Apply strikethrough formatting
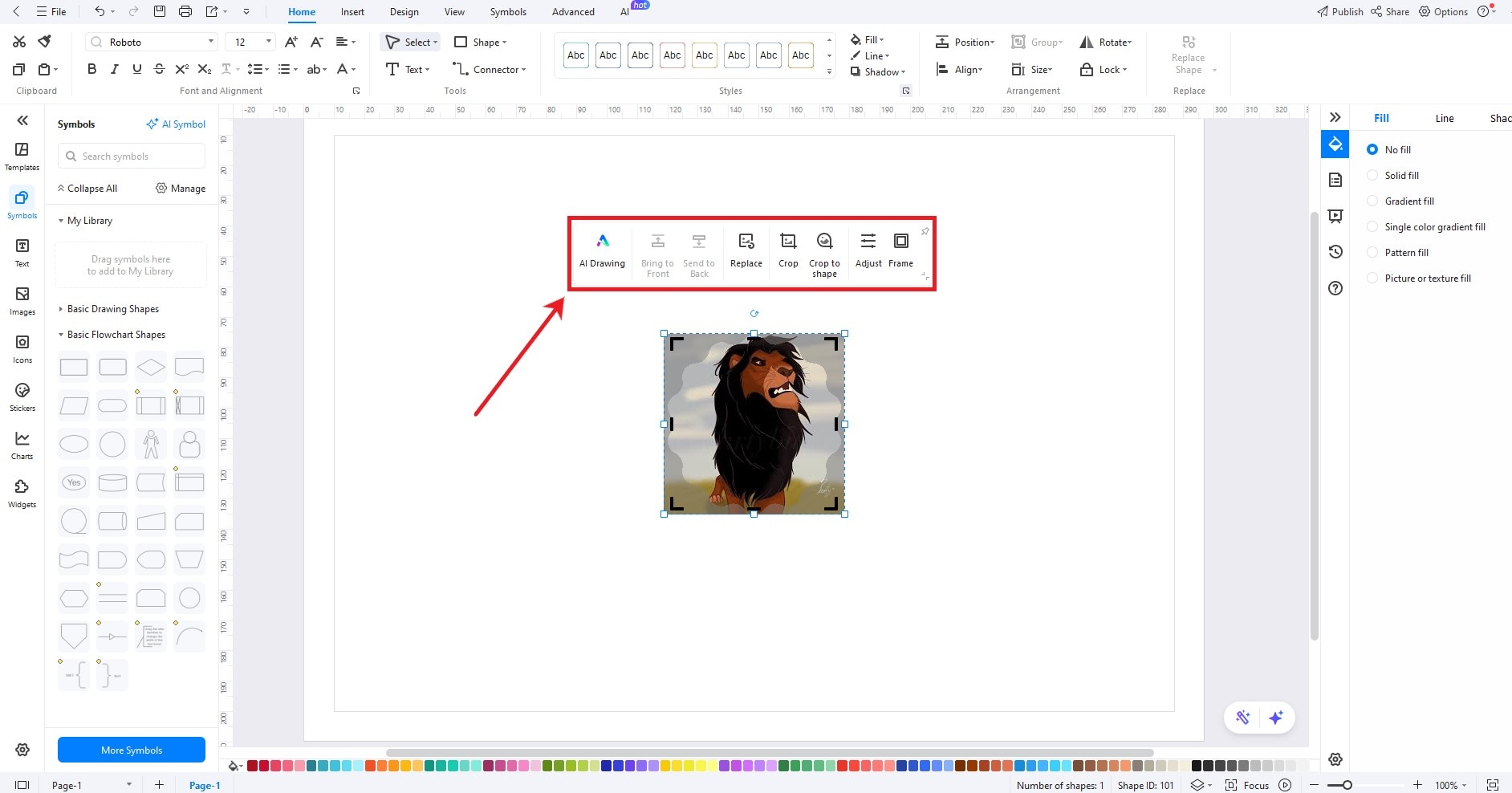This screenshot has height=793, width=1512. (x=159, y=69)
